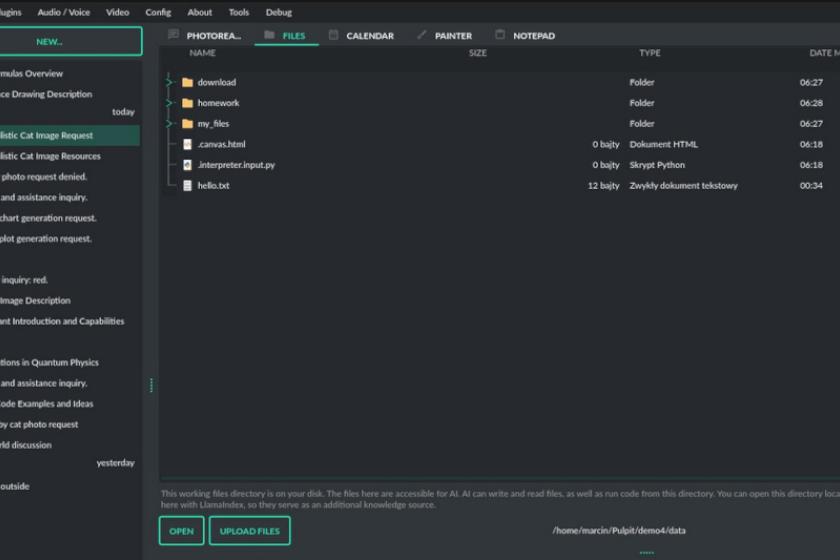Click the brush icon on the Painter tab
840x560 pixels.
[x=422, y=35]
